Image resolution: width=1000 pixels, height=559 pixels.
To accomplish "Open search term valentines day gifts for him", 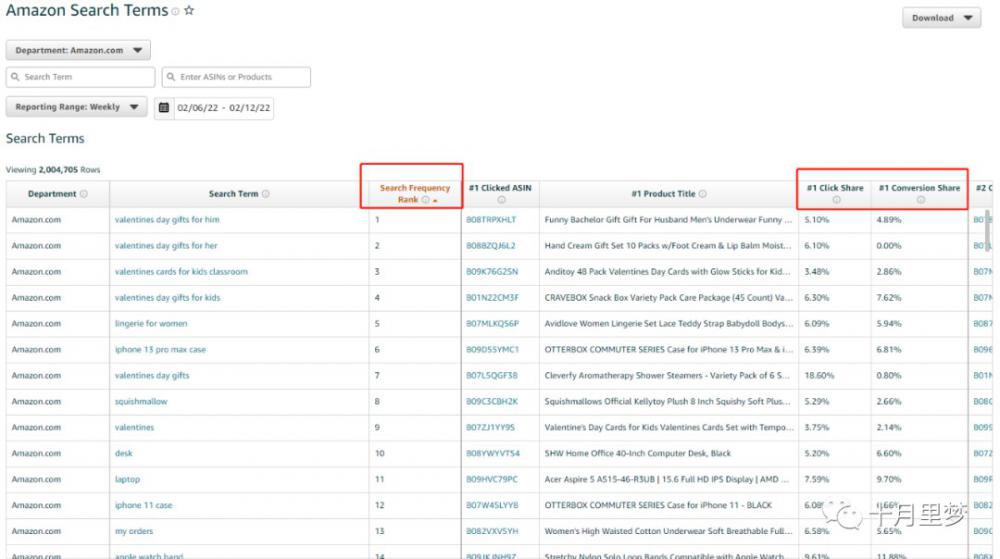I will (167, 219).
